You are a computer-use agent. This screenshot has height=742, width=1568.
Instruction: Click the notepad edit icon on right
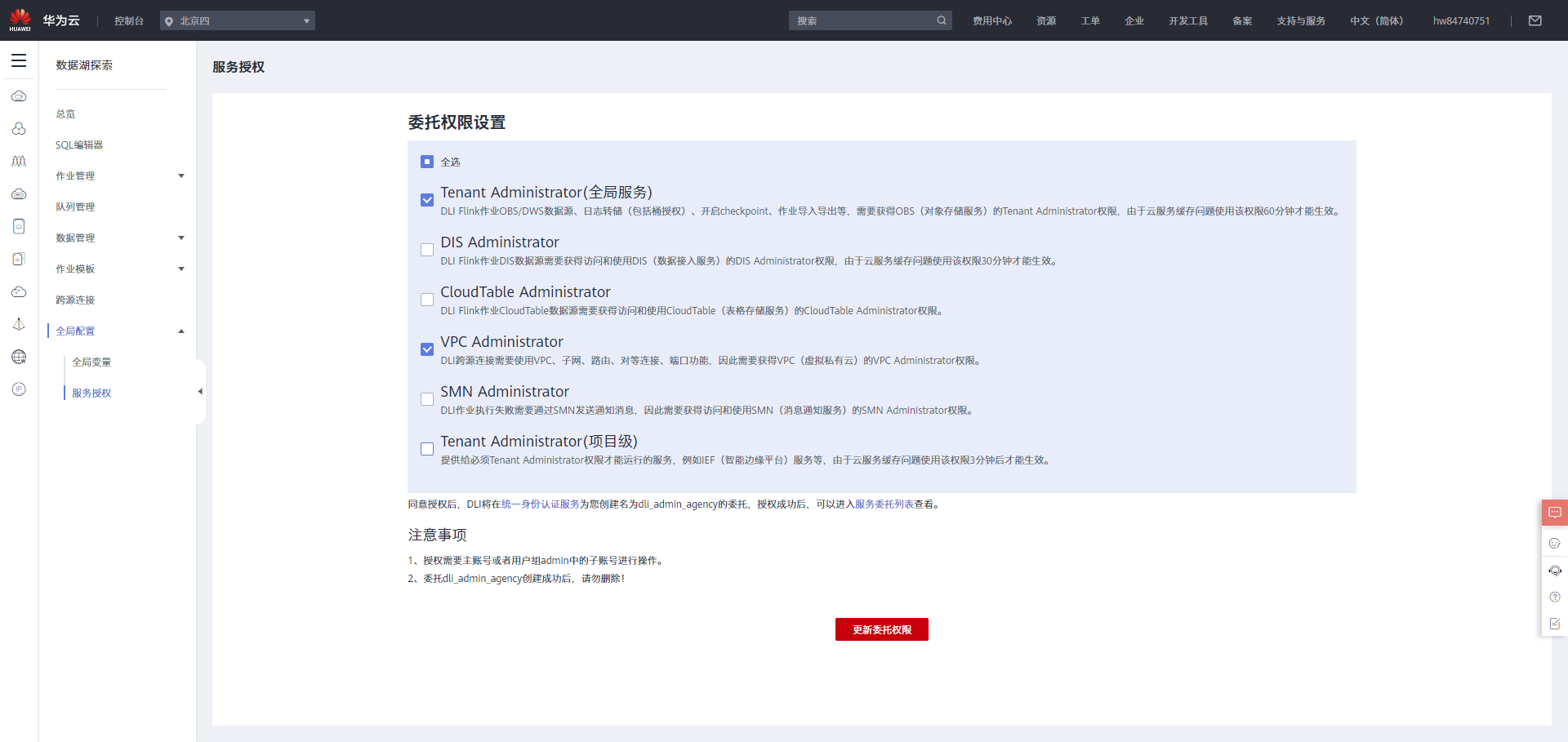1555,624
